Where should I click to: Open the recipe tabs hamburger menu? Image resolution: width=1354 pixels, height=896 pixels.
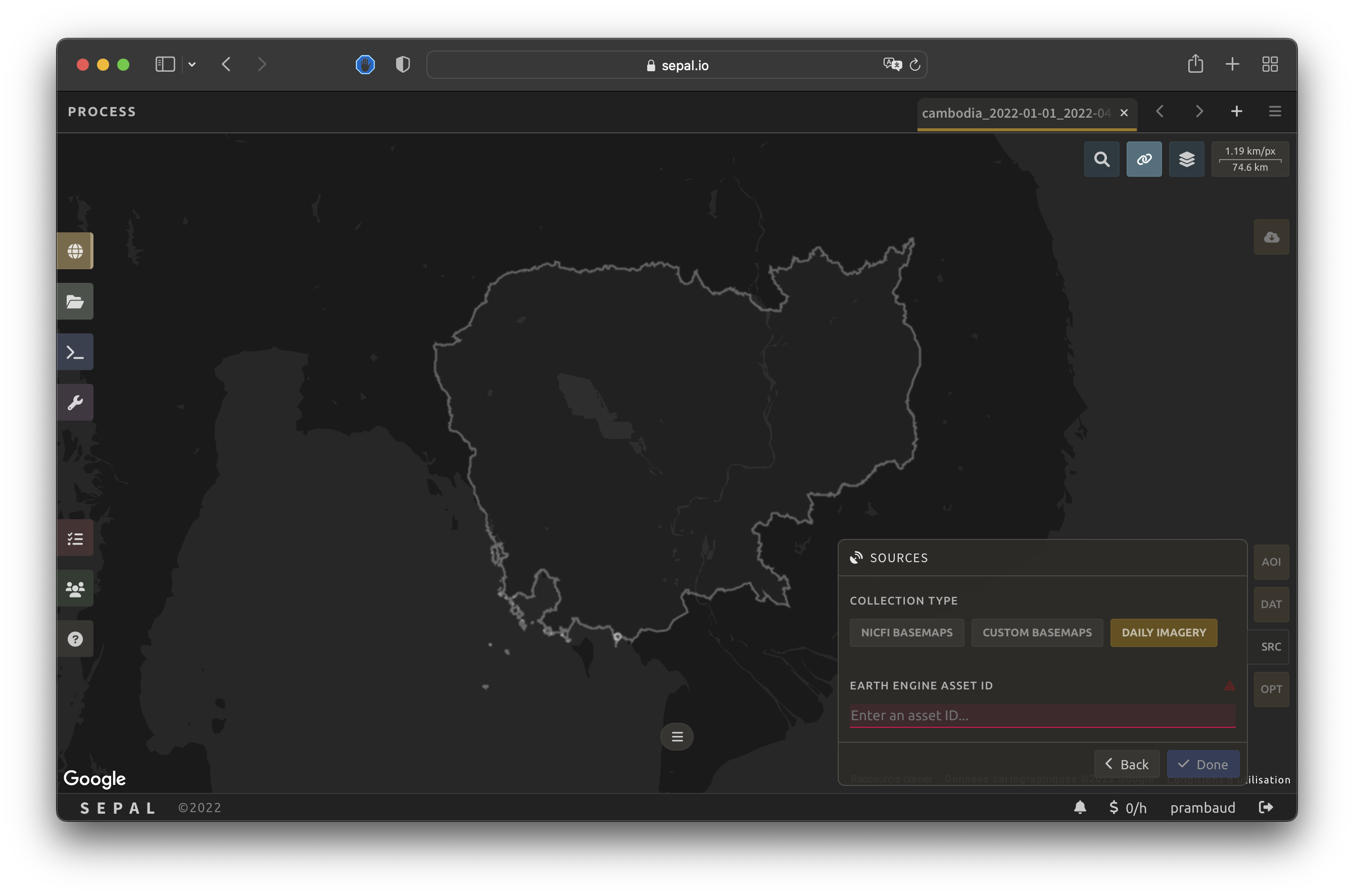[1275, 112]
